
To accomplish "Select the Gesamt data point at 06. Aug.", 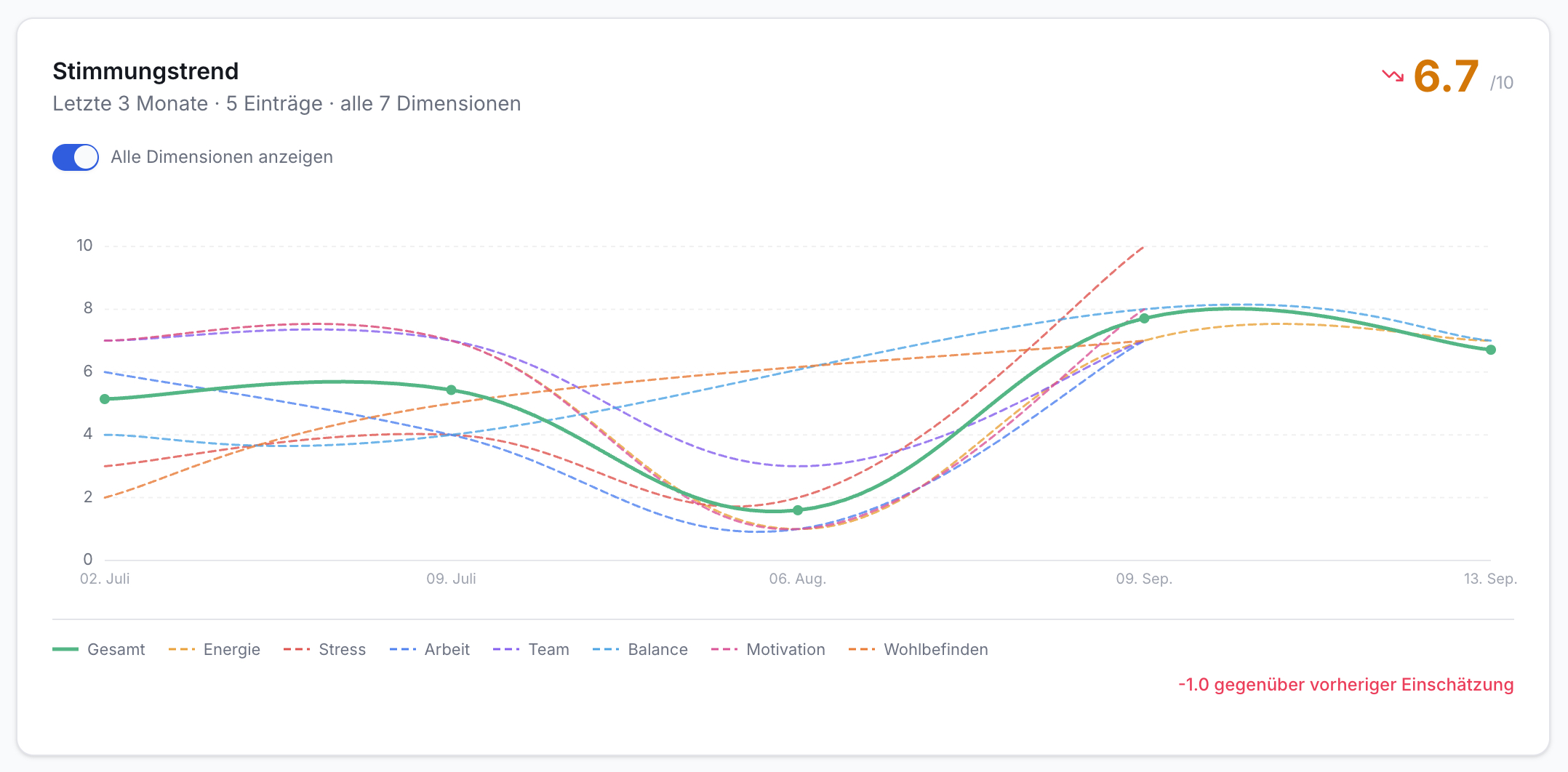I will click(x=798, y=510).
